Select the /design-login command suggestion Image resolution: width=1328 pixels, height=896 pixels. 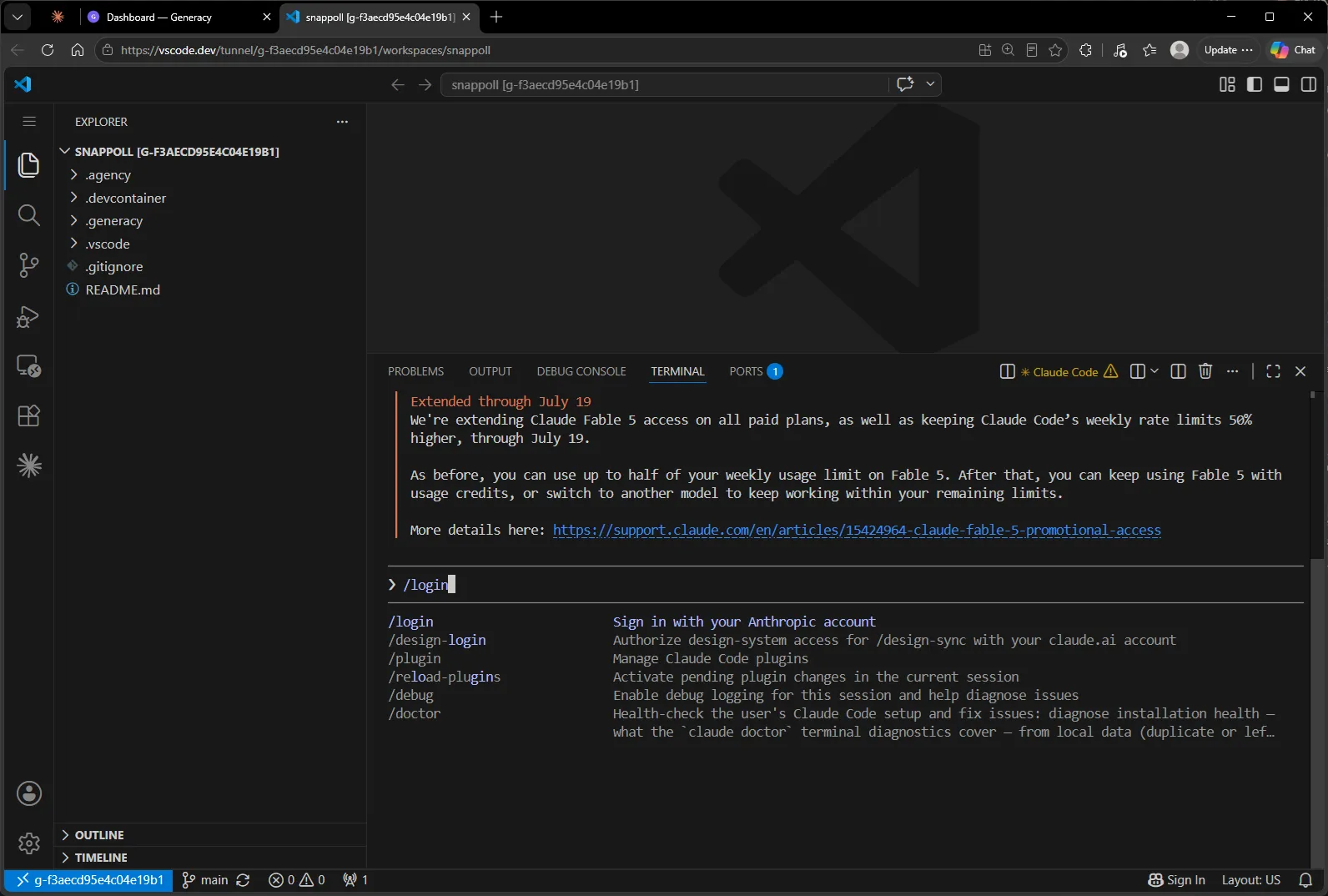(437, 640)
